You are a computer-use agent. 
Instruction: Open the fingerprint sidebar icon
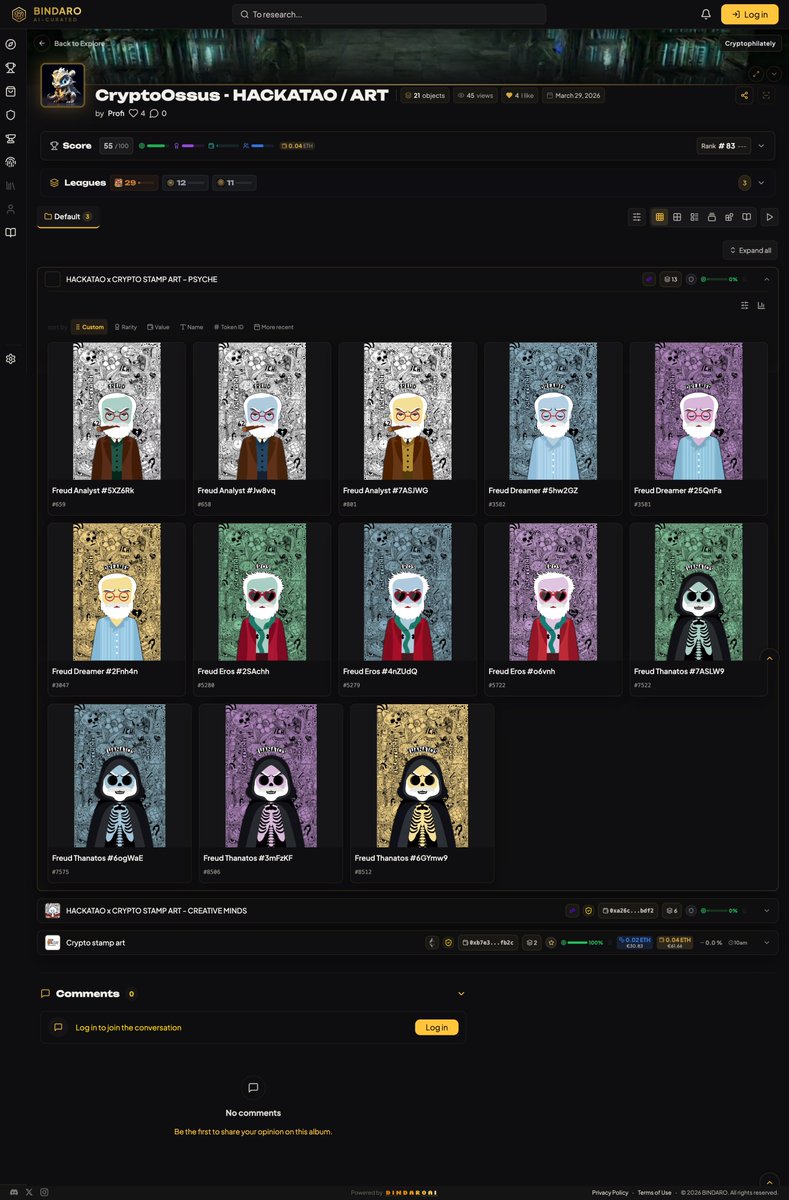click(11, 162)
